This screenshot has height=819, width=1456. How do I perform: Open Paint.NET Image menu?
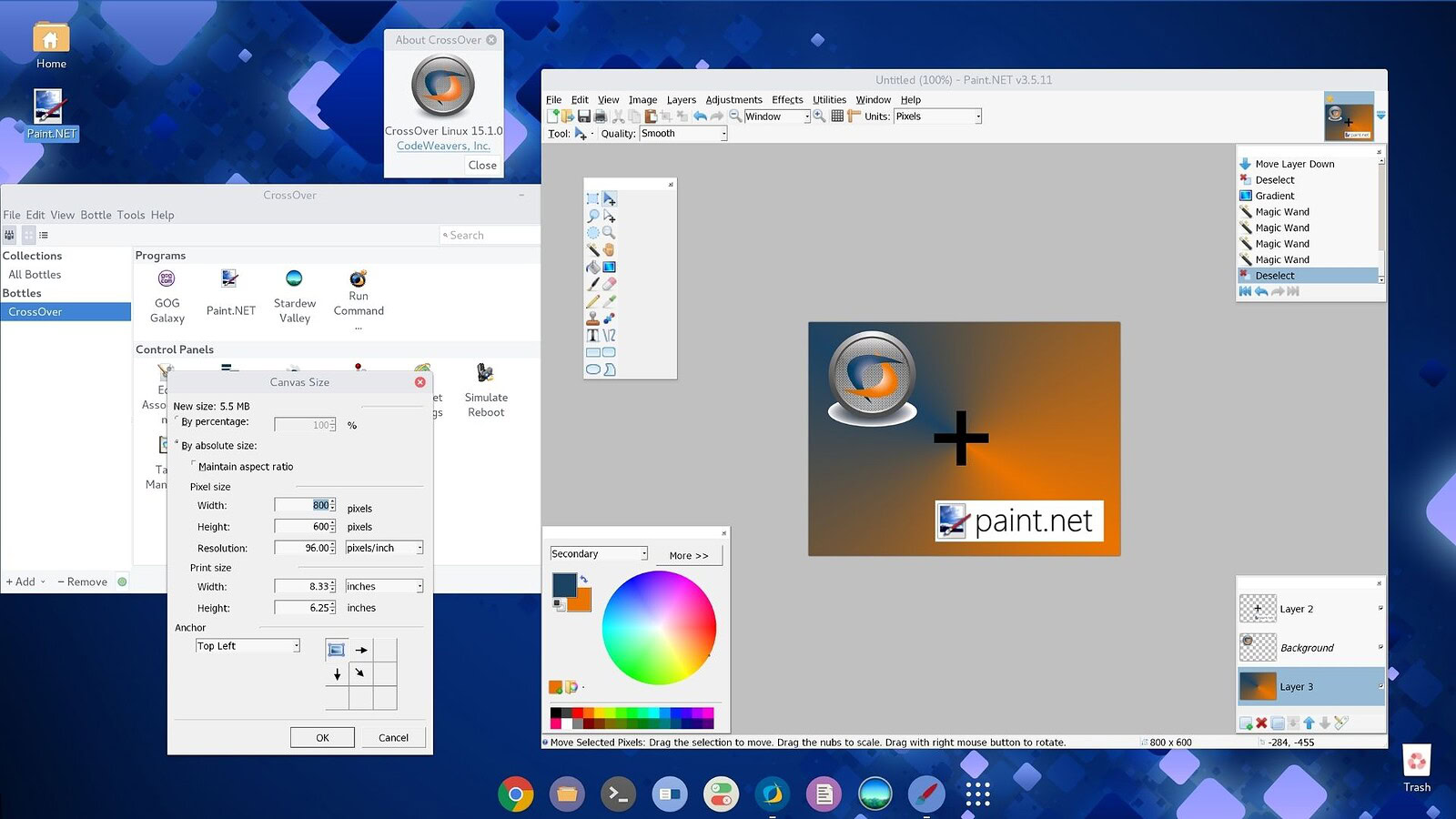tap(642, 100)
